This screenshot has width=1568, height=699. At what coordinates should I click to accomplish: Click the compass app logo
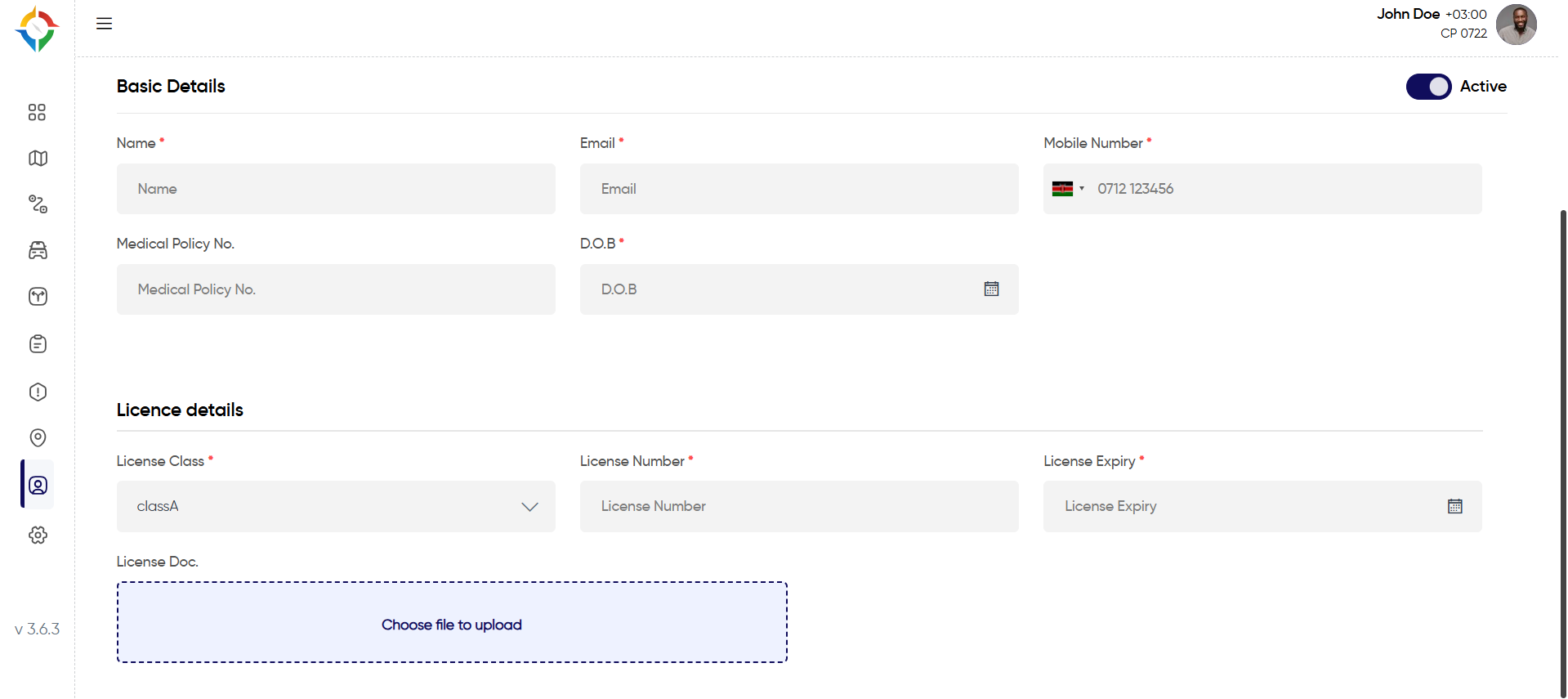[37, 29]
